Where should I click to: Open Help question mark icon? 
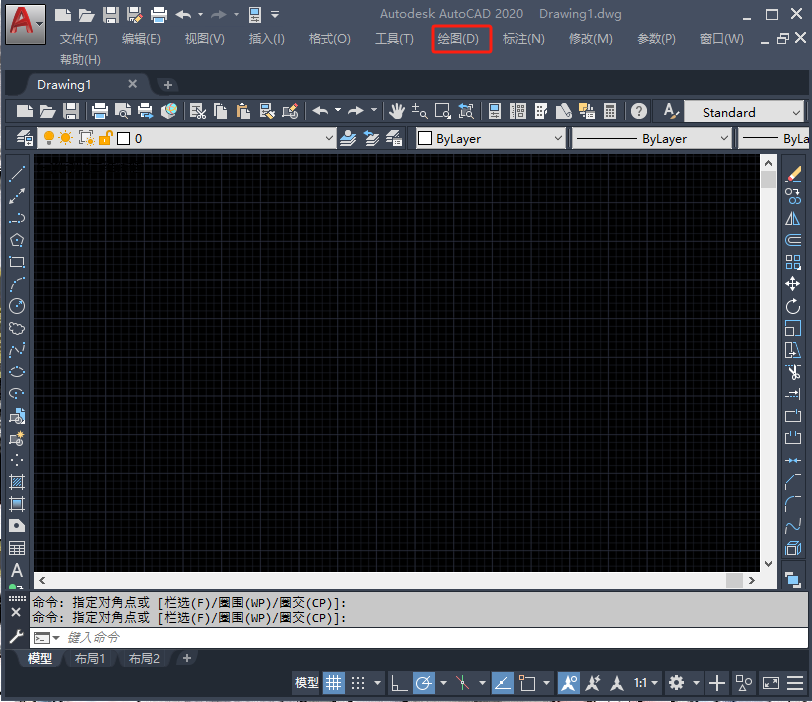pos(639,111)
